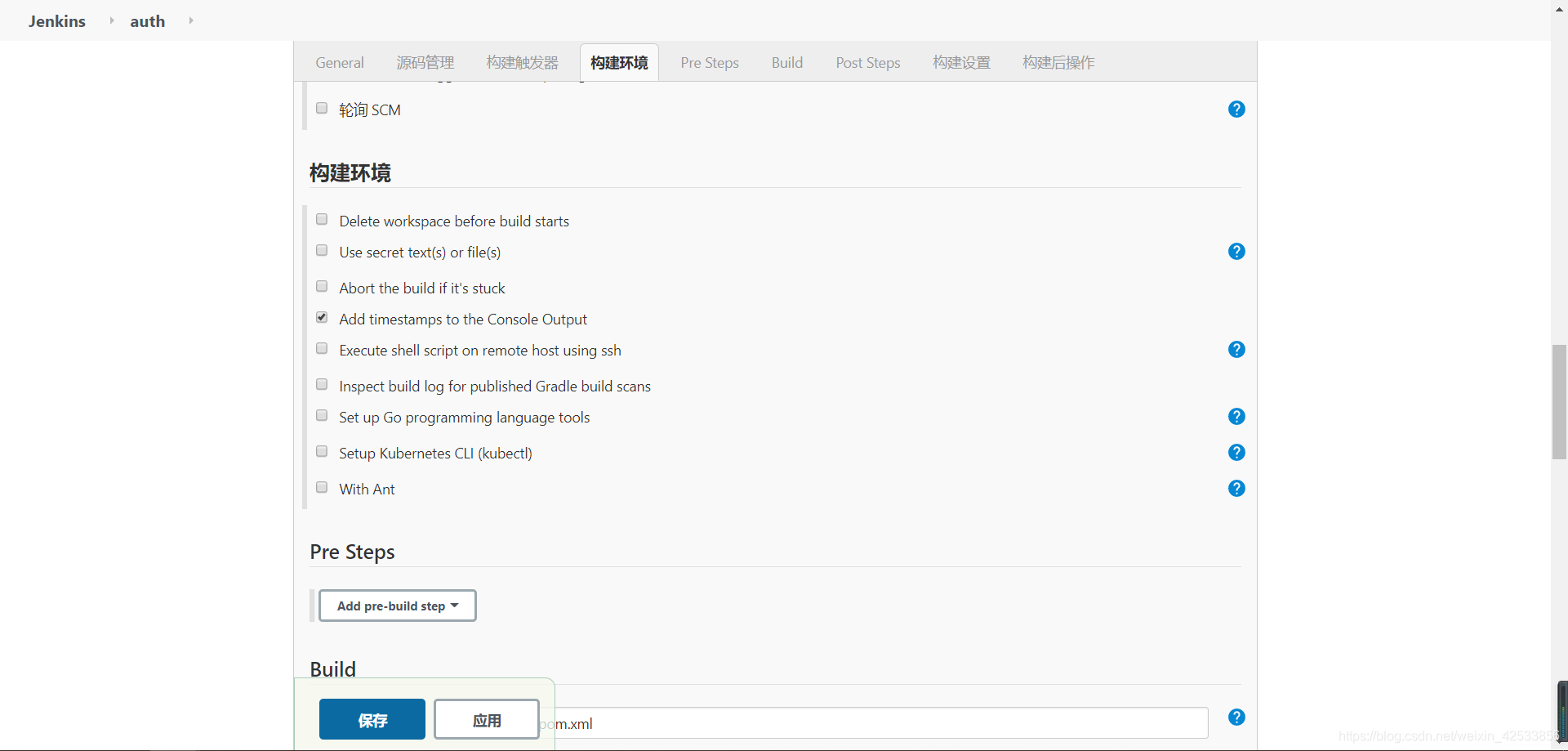Open help for Go programming language tools
The image size is (1568, 751).
[x=1236, y=416]
